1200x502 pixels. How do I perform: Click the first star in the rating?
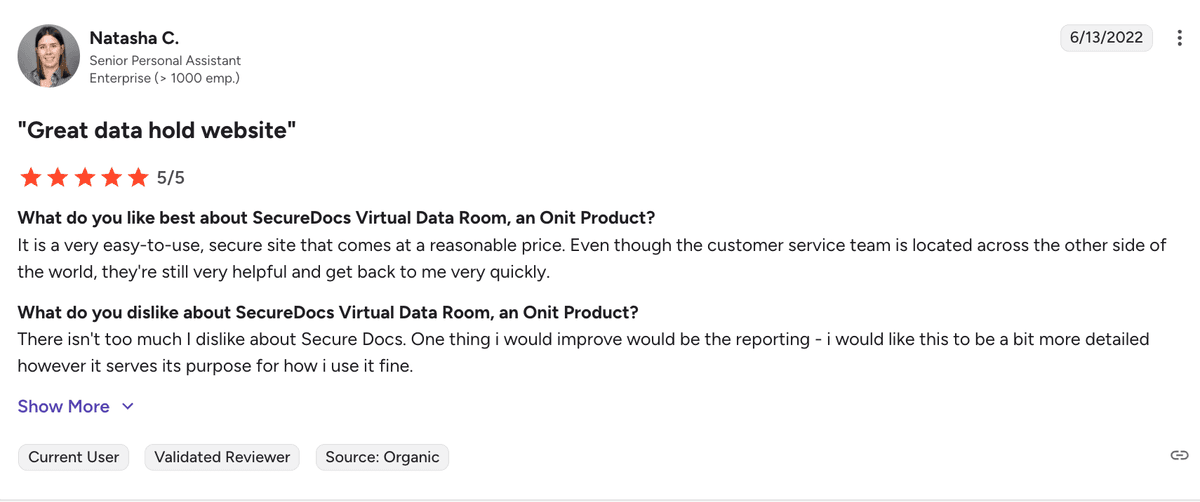point(30,178)
